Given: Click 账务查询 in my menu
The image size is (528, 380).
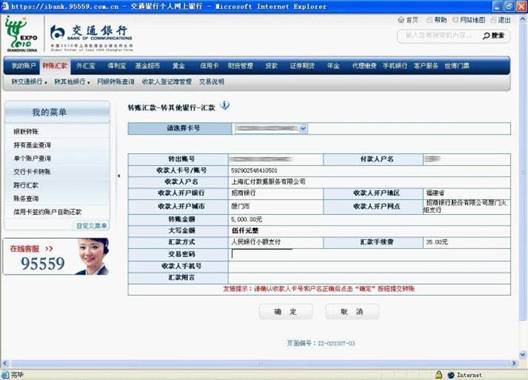Looking at the screenshot, I should (x=26, y=199).
